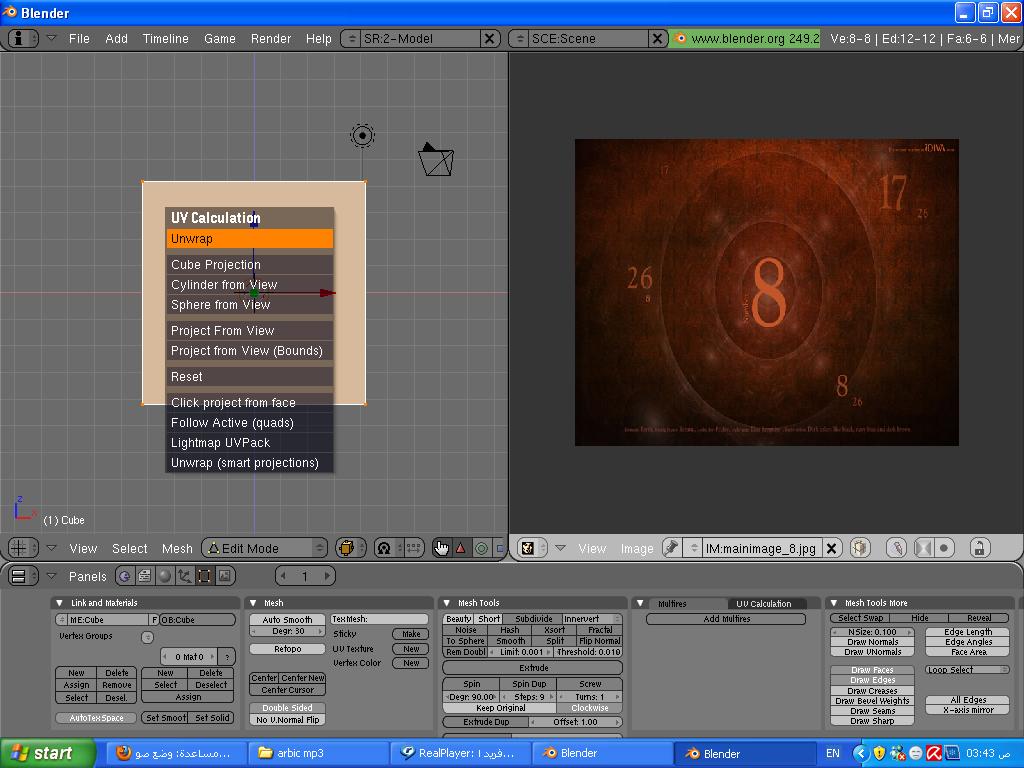
Task: Remove the SCE:Scene link with X
Action: 657,39
